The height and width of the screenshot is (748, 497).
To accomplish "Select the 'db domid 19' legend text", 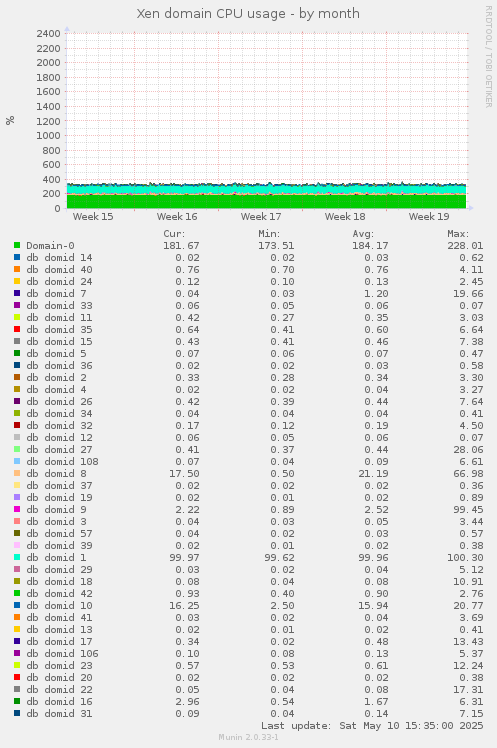I will tap(59, 498).
